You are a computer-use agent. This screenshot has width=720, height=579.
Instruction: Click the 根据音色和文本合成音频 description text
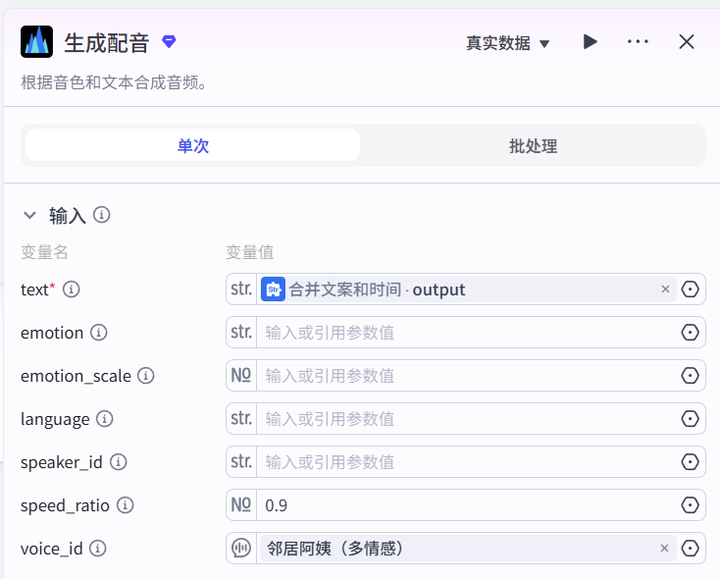(x=114, y=83)
